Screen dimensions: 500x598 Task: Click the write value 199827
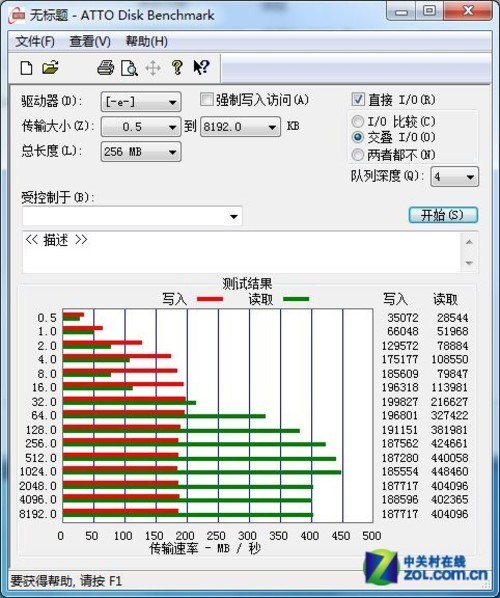pyautogui.click(x=400, y=402)
